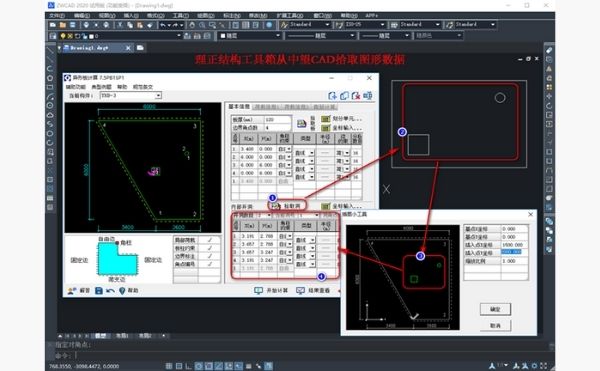Screen dimensions: 600x371
Task: Toggle the first checkmark in display options list
Action: click(x=210, y=240)
